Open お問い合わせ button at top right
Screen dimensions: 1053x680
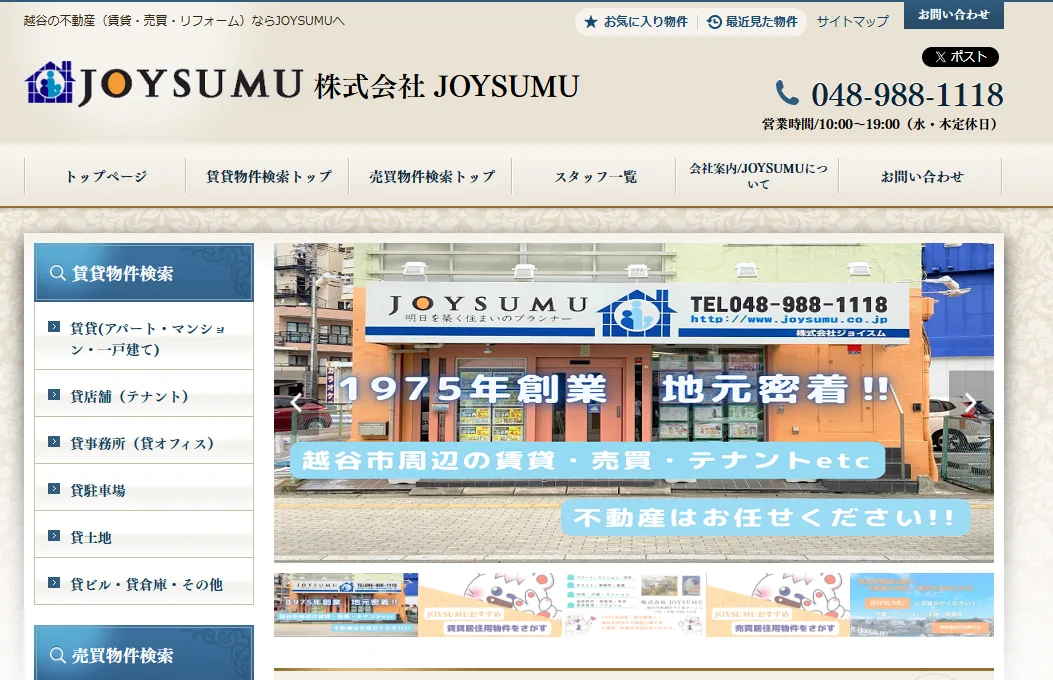[954, 15]
